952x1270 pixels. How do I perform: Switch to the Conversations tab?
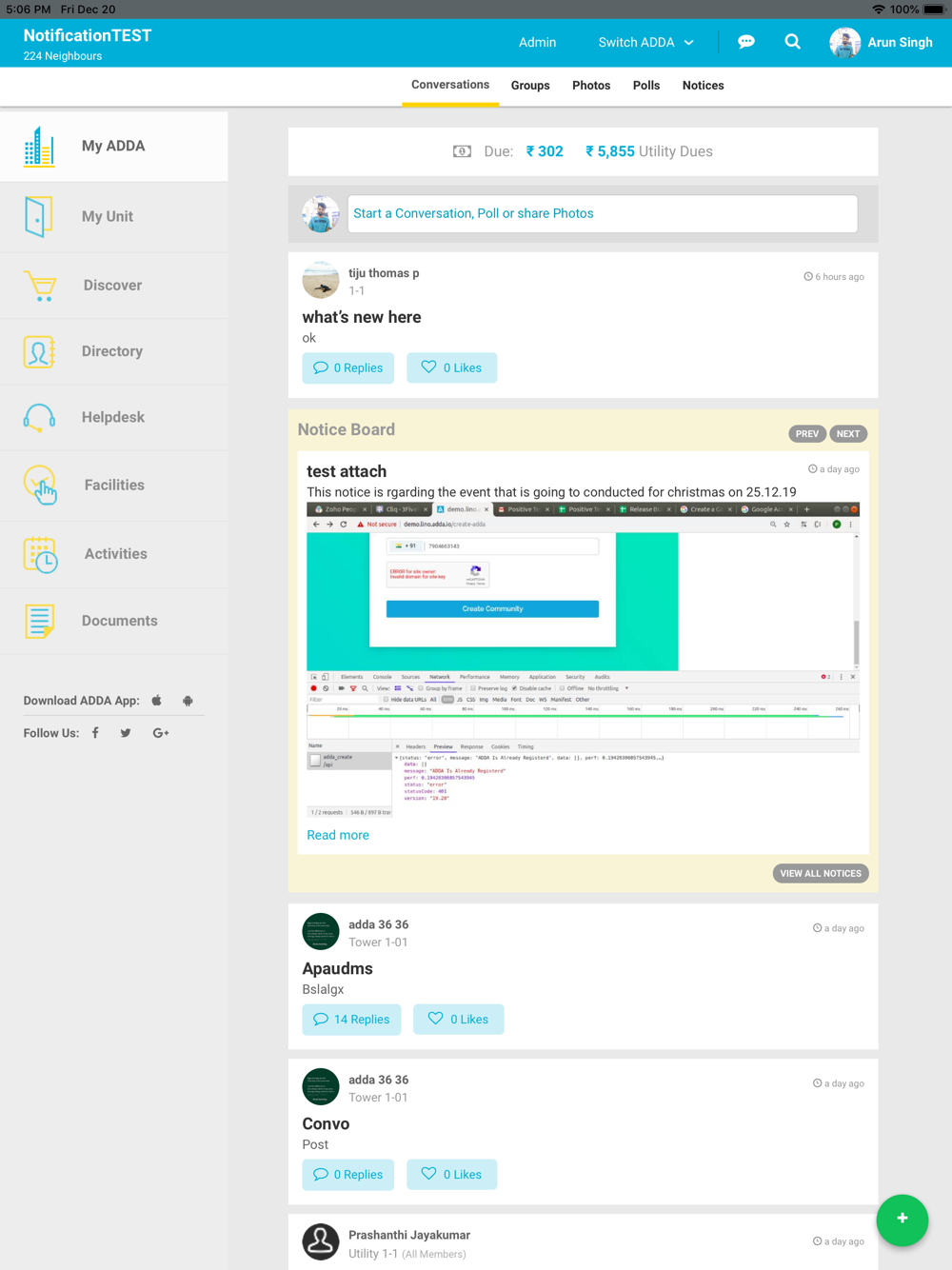click(x=450, y=86)
